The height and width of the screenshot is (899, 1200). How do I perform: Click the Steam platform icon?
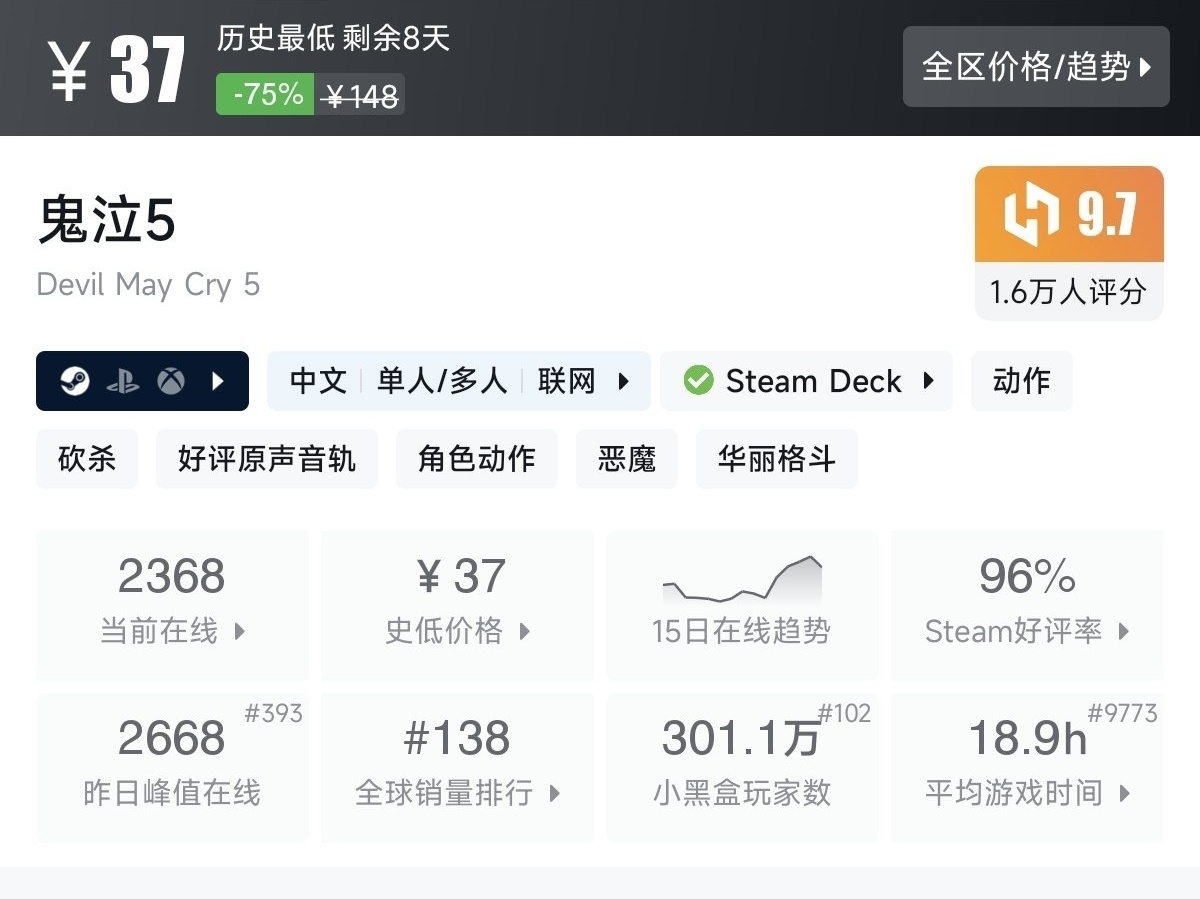pos(75,381)
